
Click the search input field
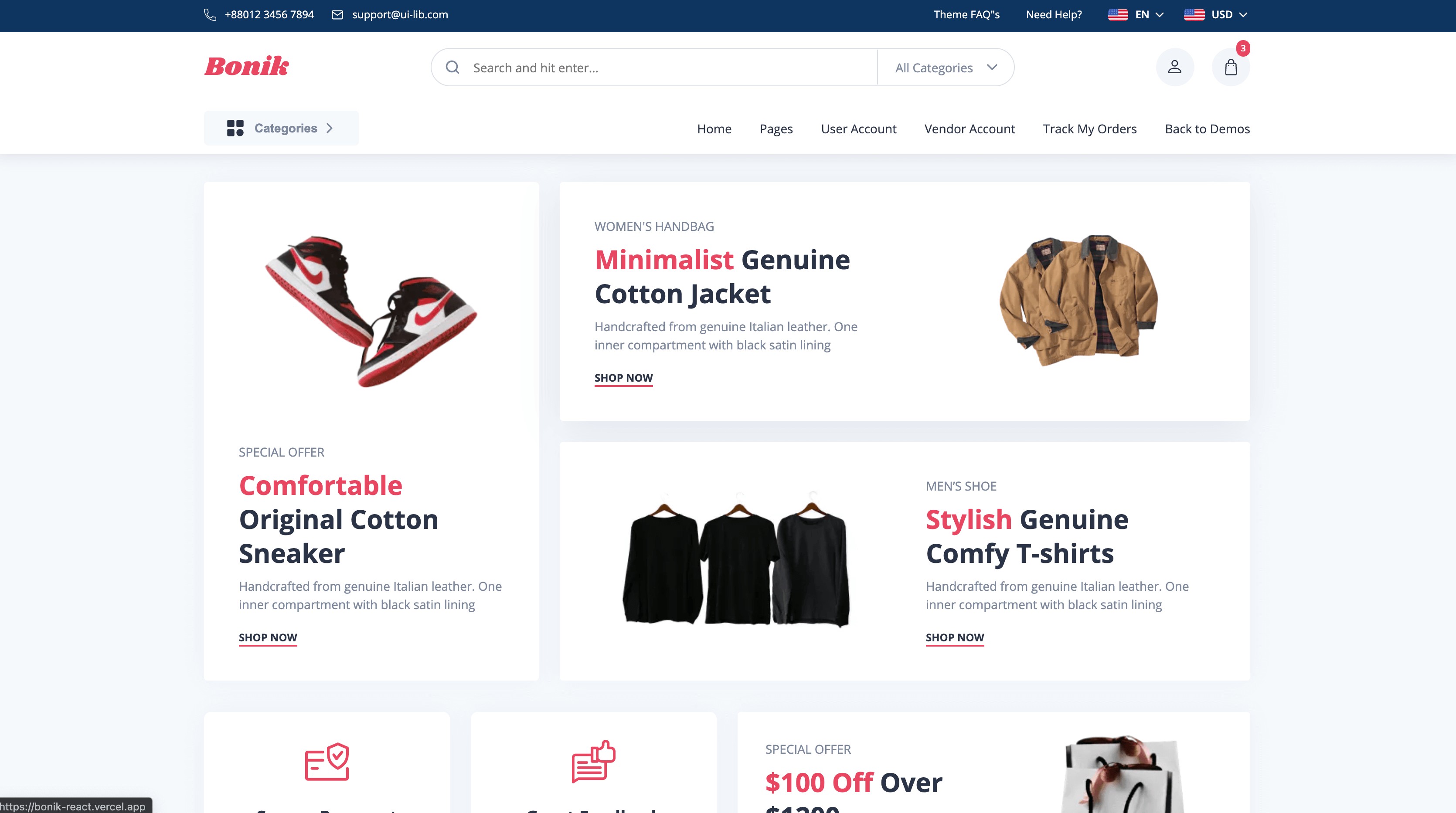pos(660,67)
